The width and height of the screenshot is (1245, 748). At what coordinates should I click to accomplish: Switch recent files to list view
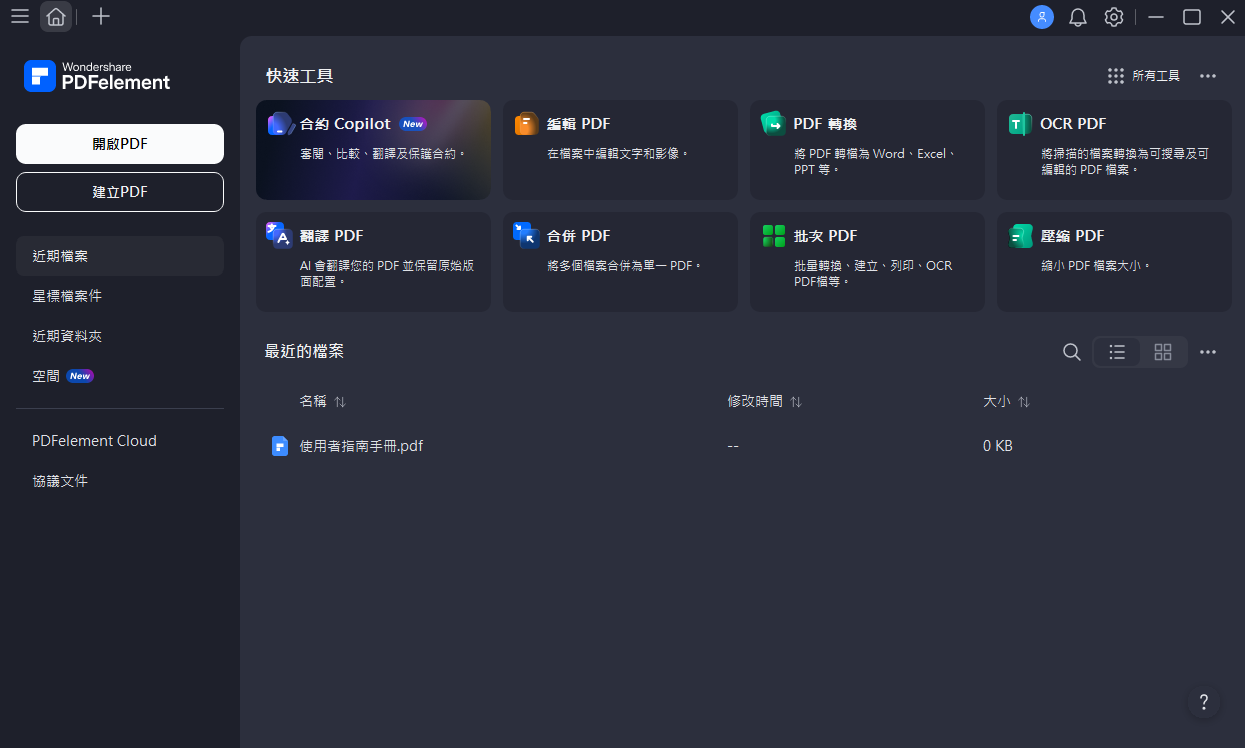[x=1117, y=352]
